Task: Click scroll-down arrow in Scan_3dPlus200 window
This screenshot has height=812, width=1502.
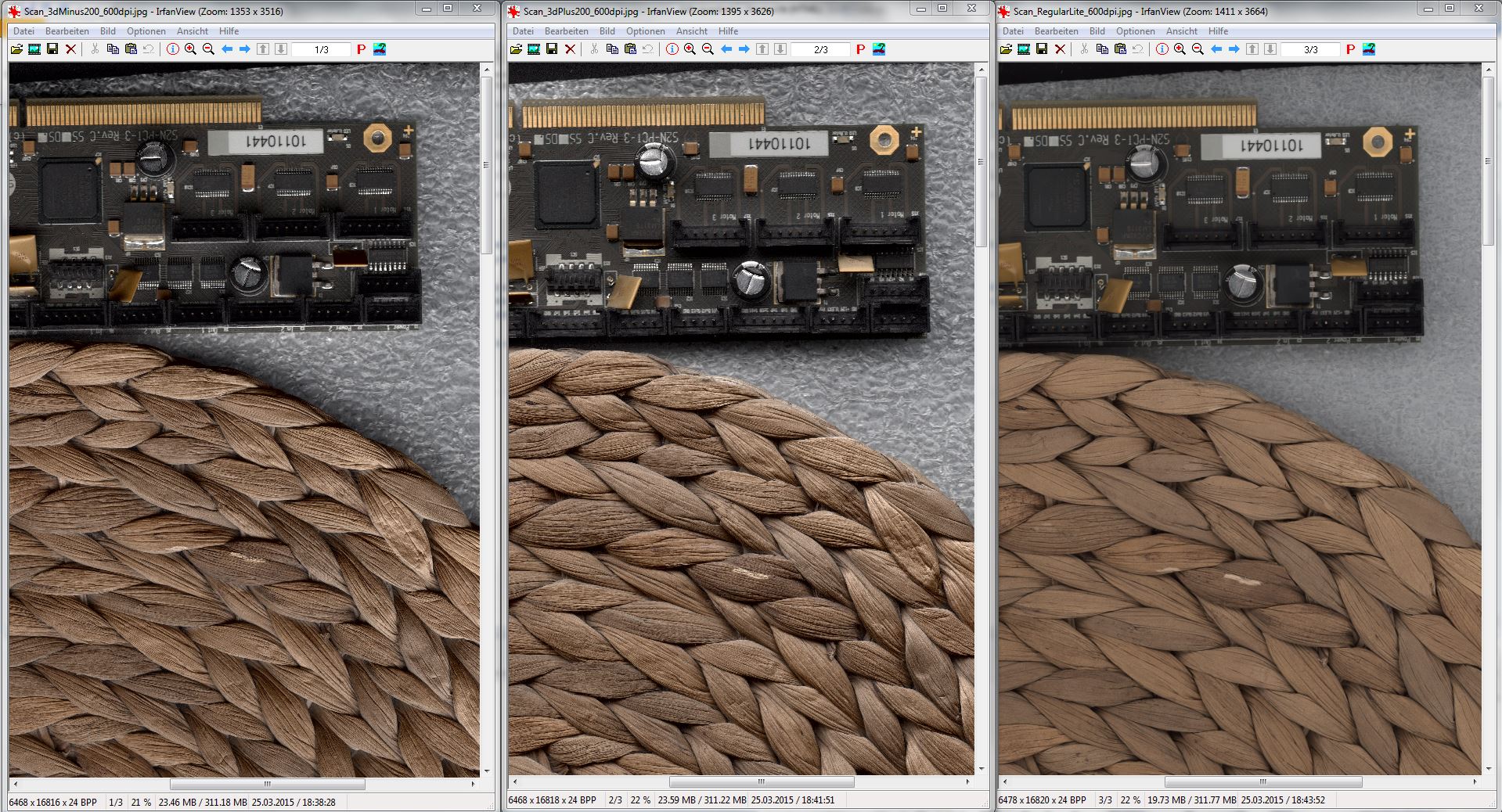Action: point(981,770)
